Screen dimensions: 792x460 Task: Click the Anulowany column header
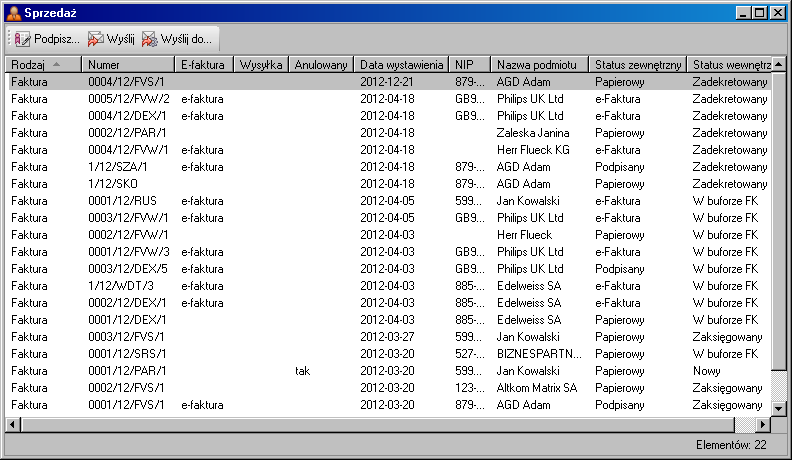[320, 64]
